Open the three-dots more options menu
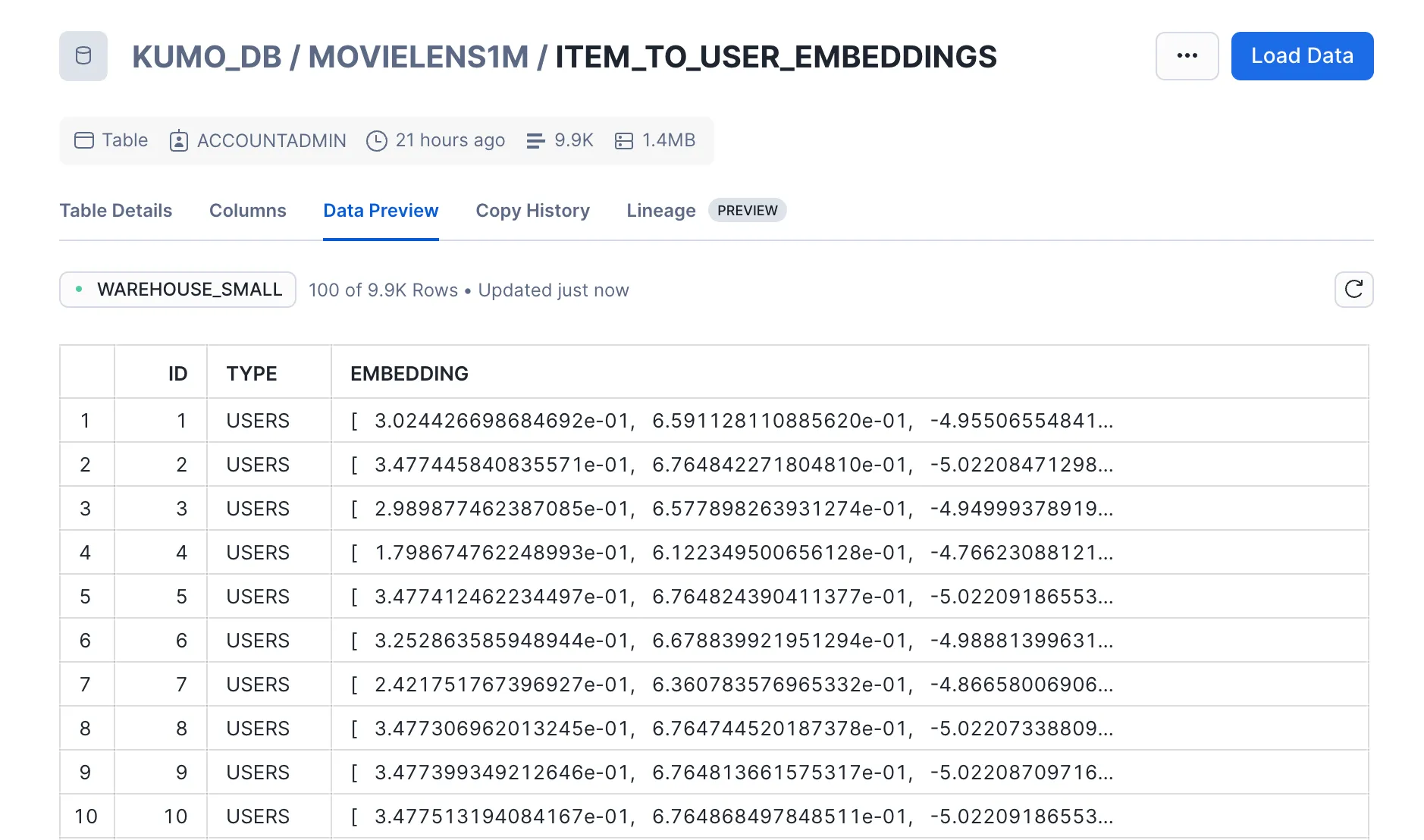The width and height of the screenshot is (1424, 840). point(1187,56)
